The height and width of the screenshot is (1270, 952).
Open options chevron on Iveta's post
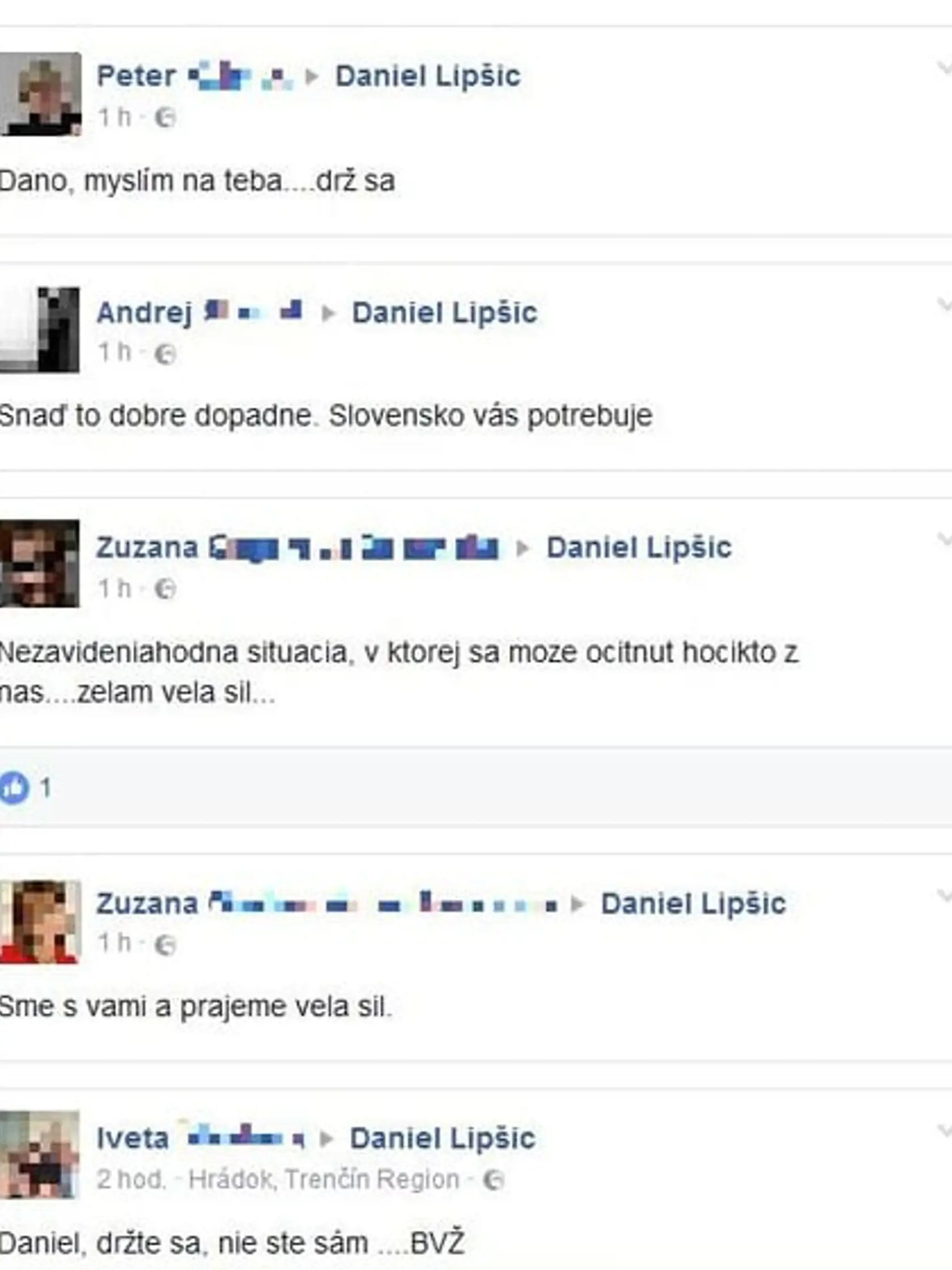pyautogui.click(x=944, y=1131)
